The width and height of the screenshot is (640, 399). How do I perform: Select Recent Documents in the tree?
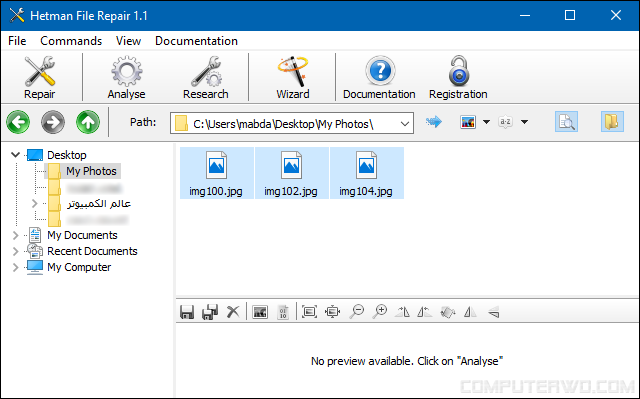pyautogui.click(x=92, y=251)
